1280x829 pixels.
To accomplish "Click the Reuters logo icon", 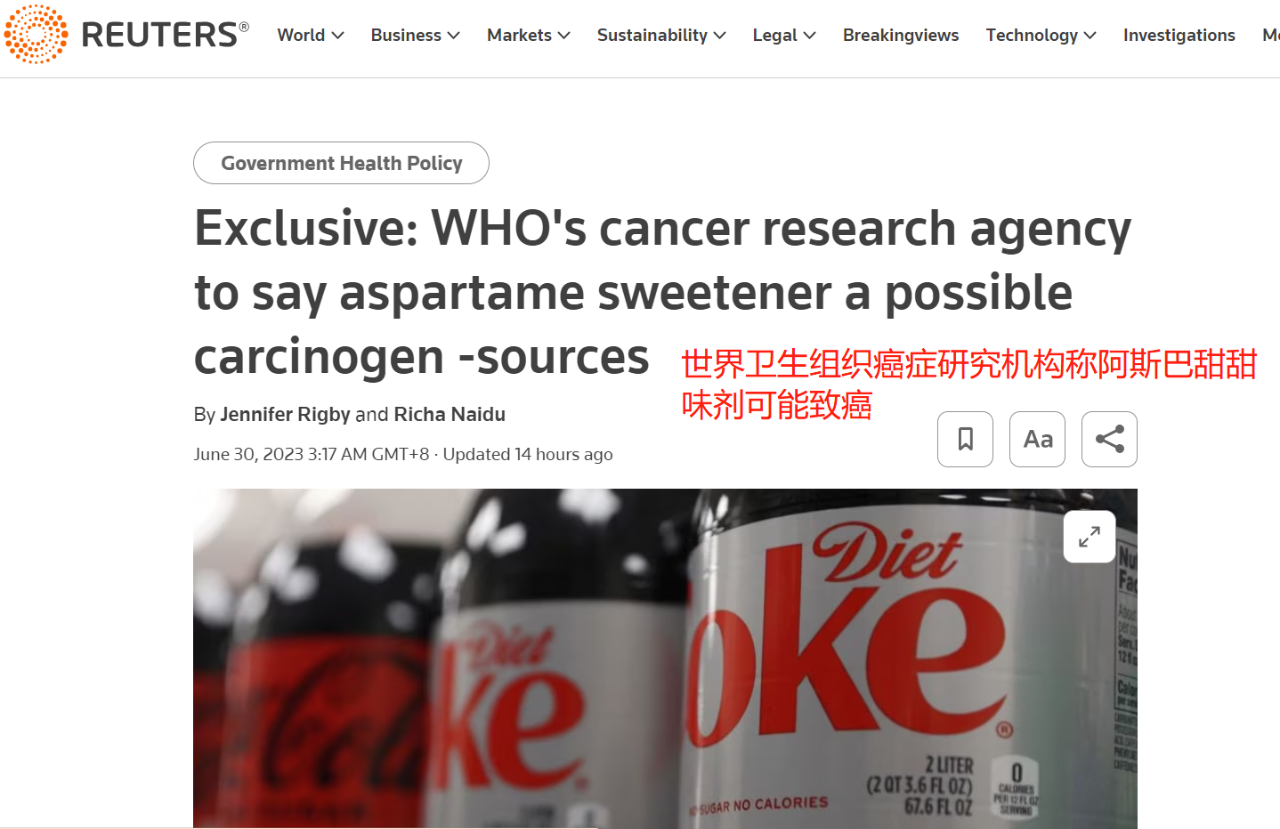I will coord(36,34).
